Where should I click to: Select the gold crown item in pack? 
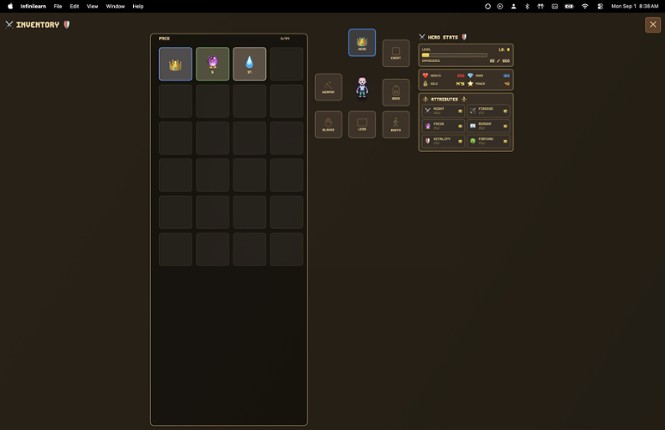tap(175, 64)
